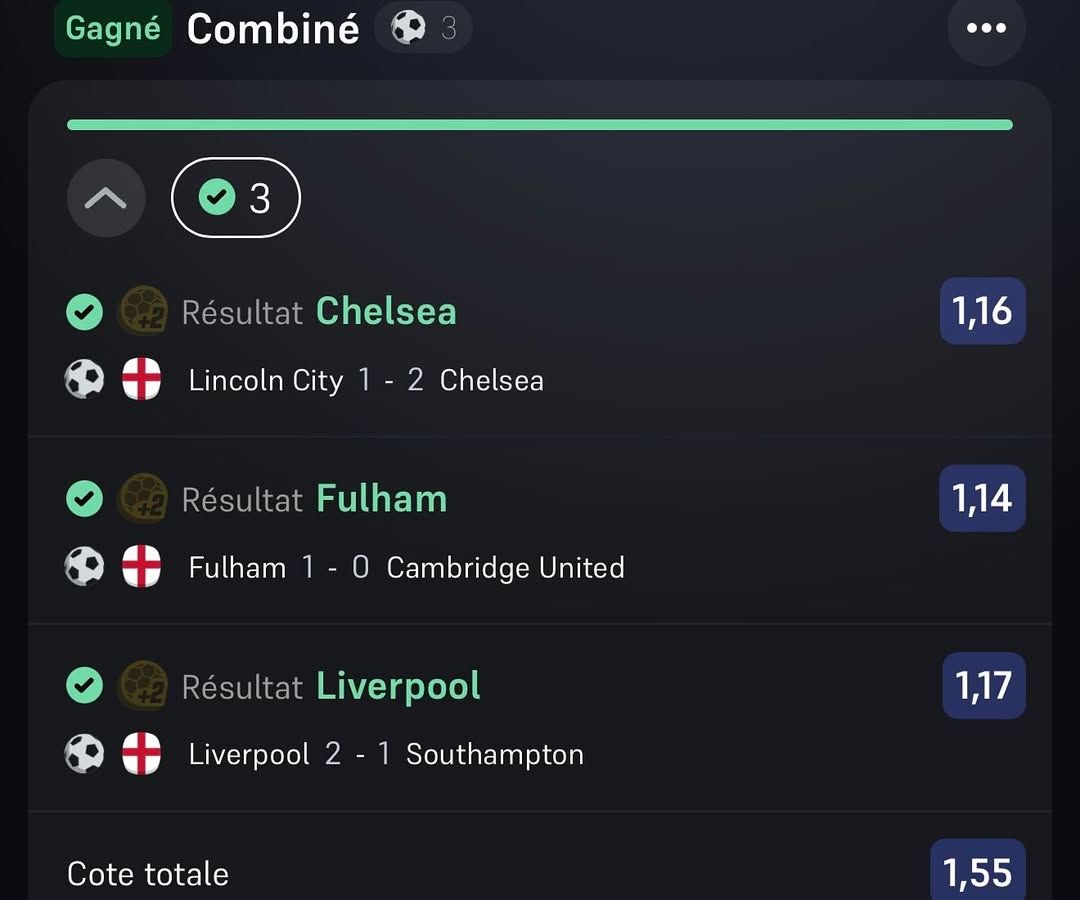Screen dimensions: 1080x900
Task: Click the +2 boost icon beside Fulham
Action: pos(143,498)
